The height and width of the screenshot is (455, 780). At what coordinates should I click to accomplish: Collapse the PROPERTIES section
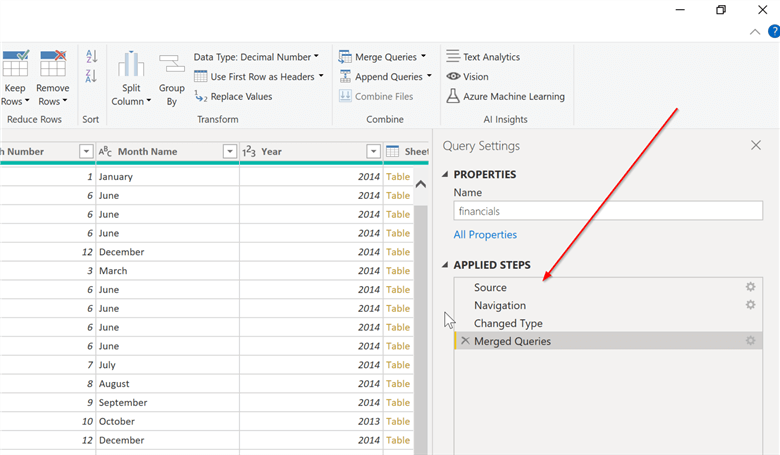pyautogui.click(x=446, y=174)
